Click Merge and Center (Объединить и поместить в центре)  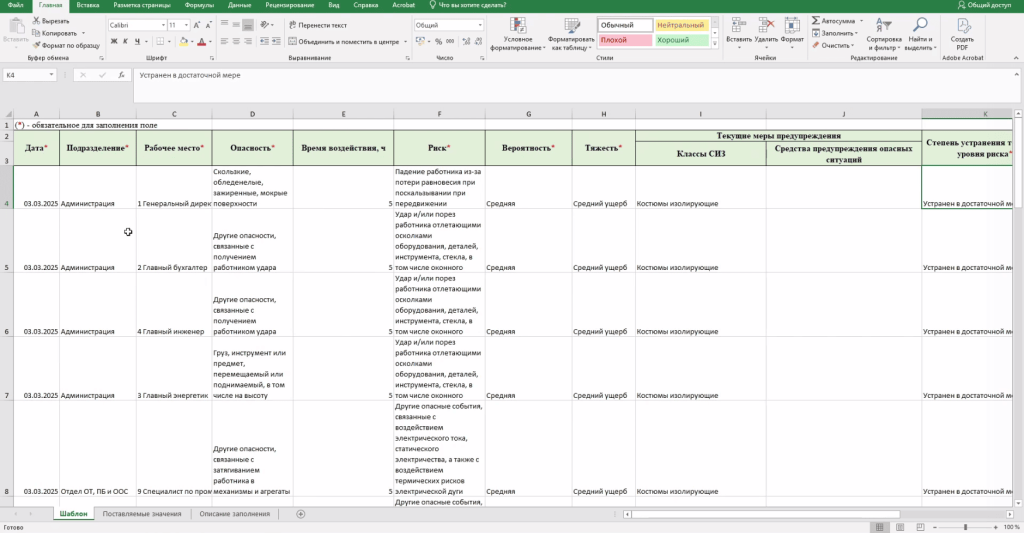[344, 41]
